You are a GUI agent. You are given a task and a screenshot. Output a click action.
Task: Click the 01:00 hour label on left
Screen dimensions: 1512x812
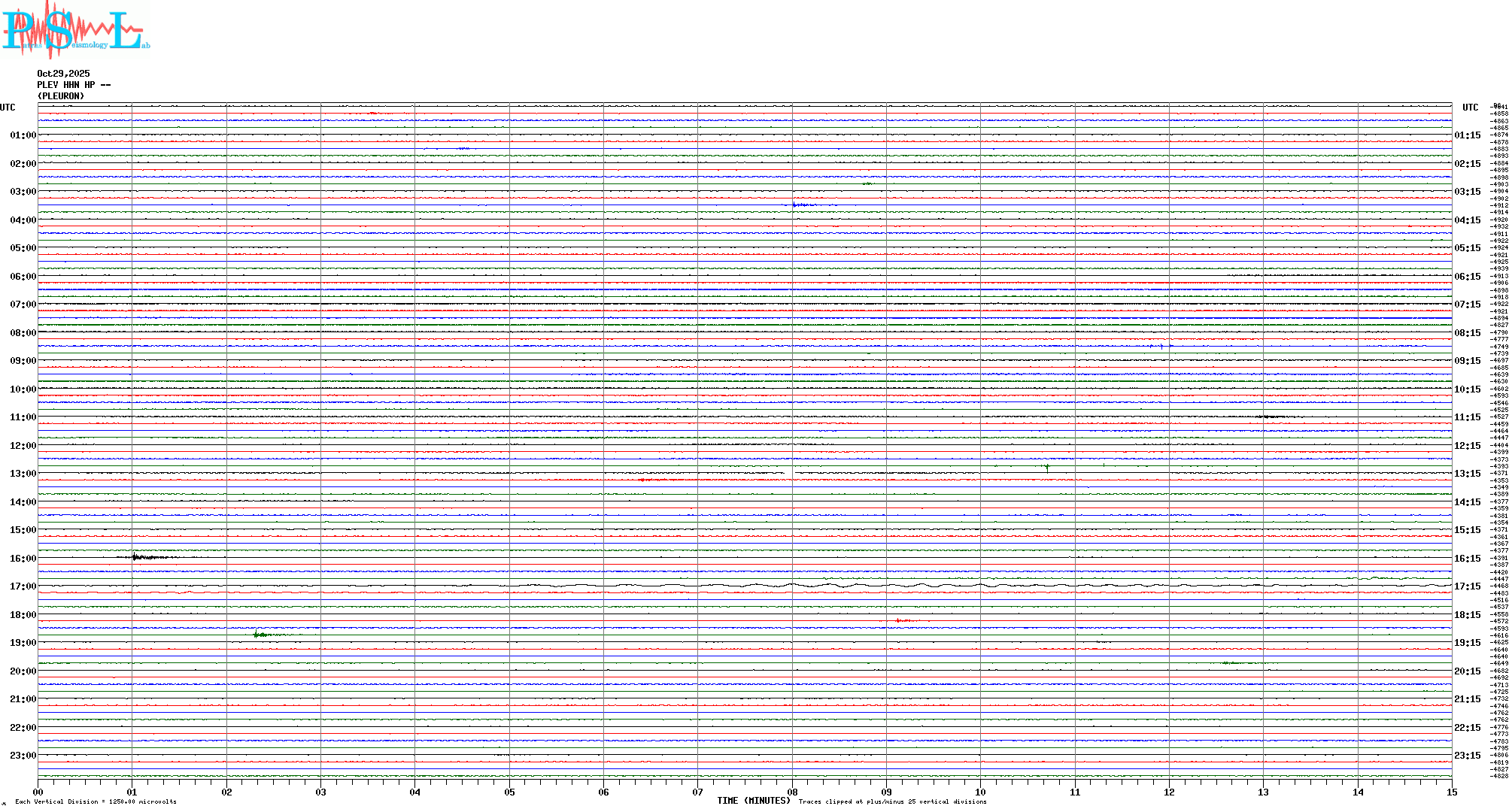[x=23, y=135]
